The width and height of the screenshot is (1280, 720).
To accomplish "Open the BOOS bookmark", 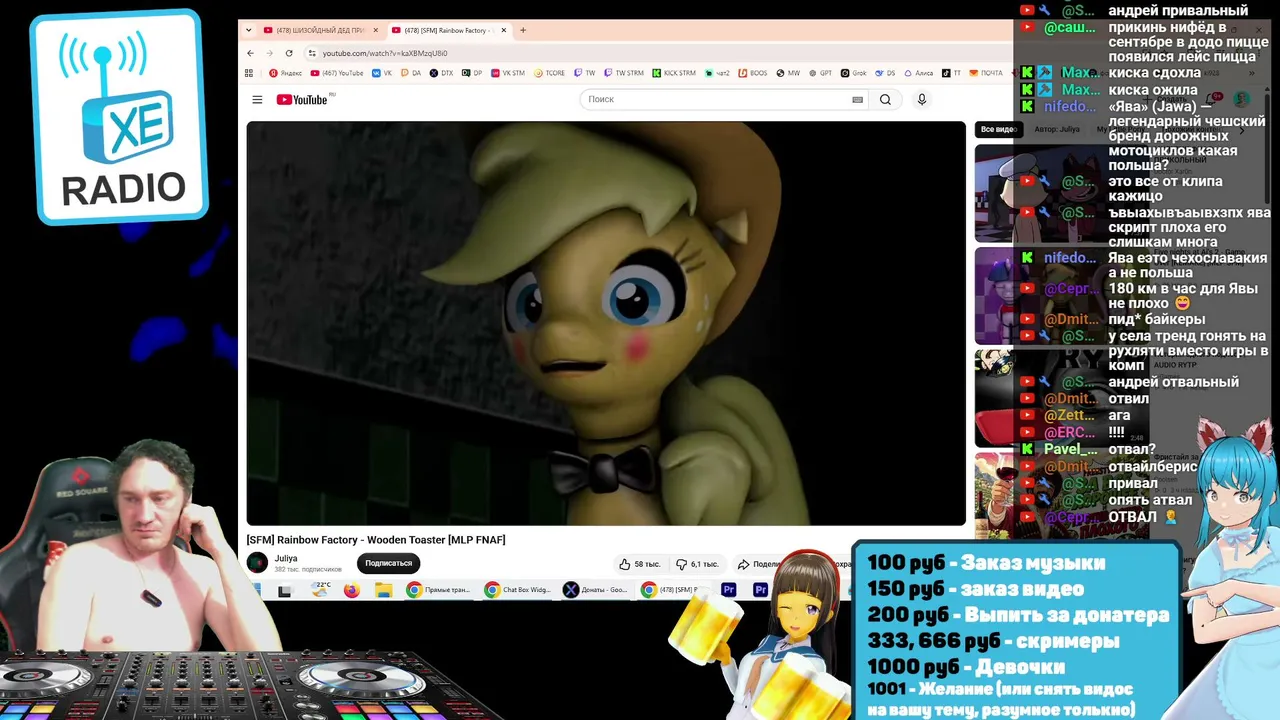I will tap(752, 73).
